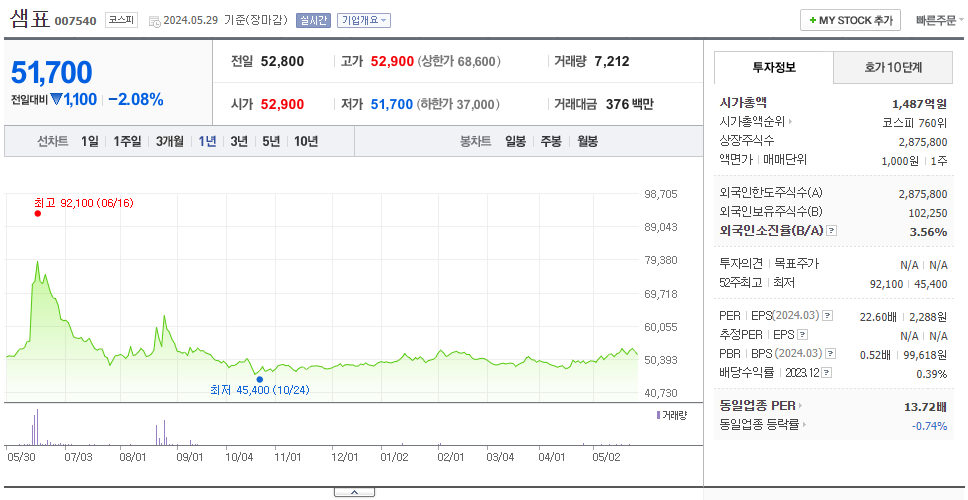Add to MY STOCK 추가
968x500 pixels.
coord(851,20)
